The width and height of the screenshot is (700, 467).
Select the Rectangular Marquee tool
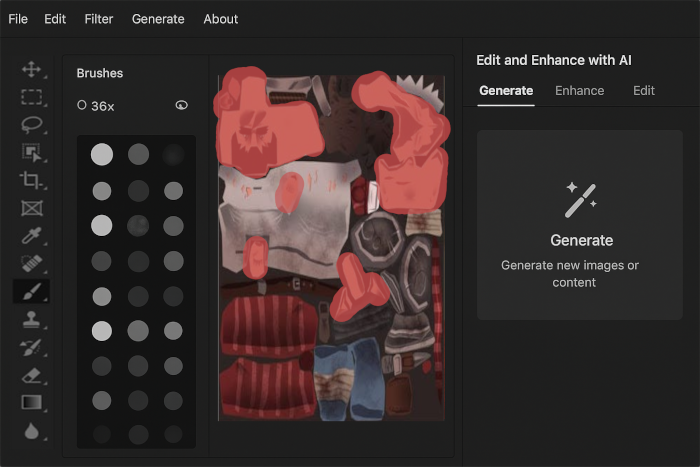click(31, 97)
